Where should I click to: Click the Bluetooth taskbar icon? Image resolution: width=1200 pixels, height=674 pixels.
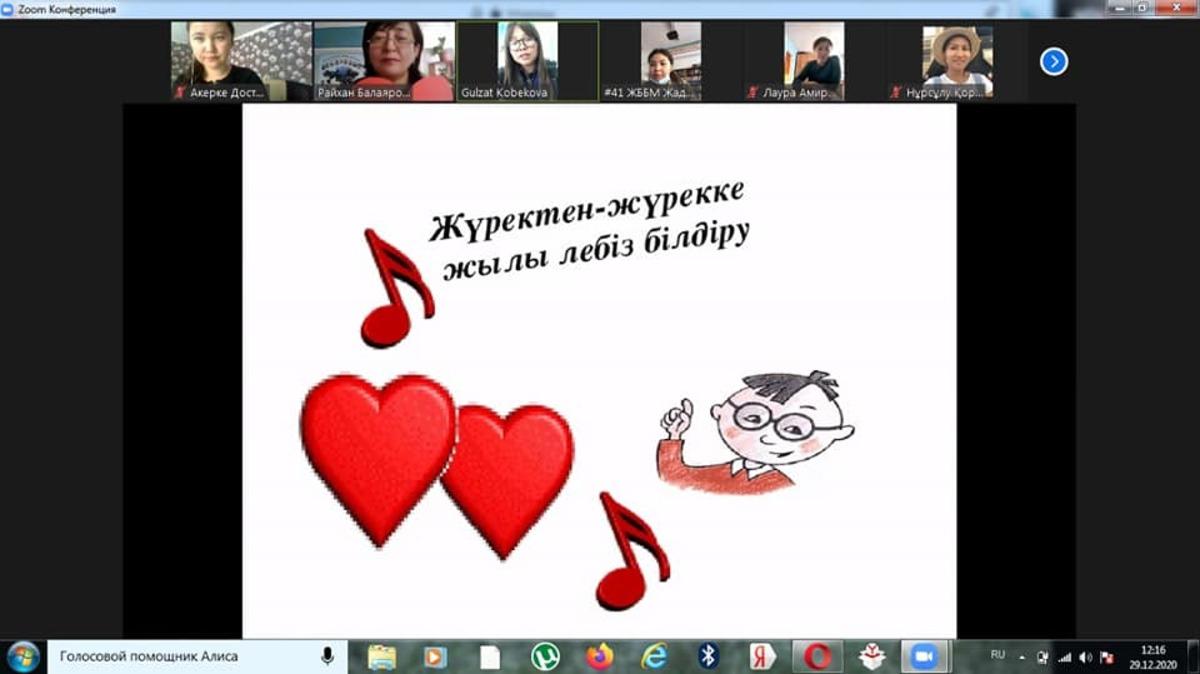pos(708,656)
